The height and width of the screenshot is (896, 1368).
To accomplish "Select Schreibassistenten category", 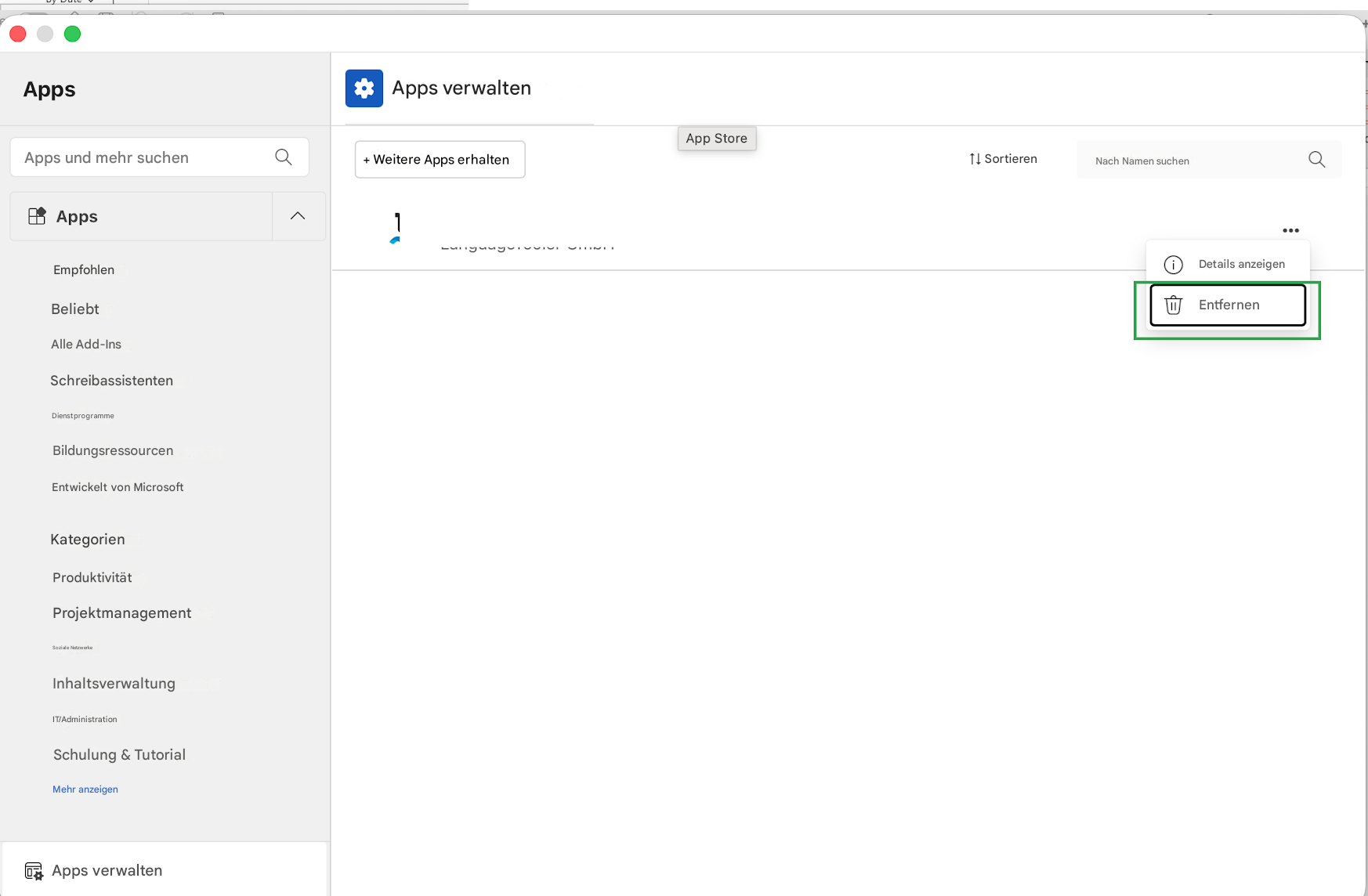I will [x=111, y=381].
